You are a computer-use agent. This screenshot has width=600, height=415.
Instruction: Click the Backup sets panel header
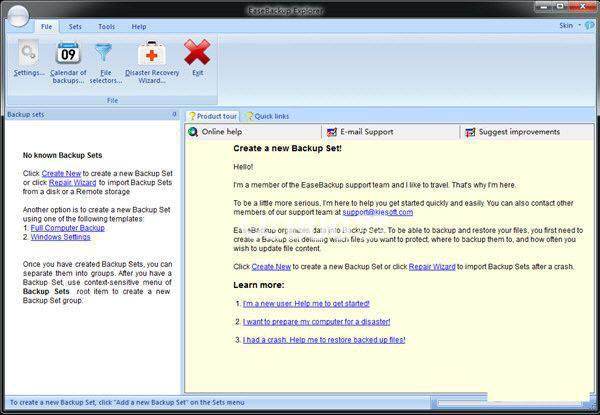92,114
